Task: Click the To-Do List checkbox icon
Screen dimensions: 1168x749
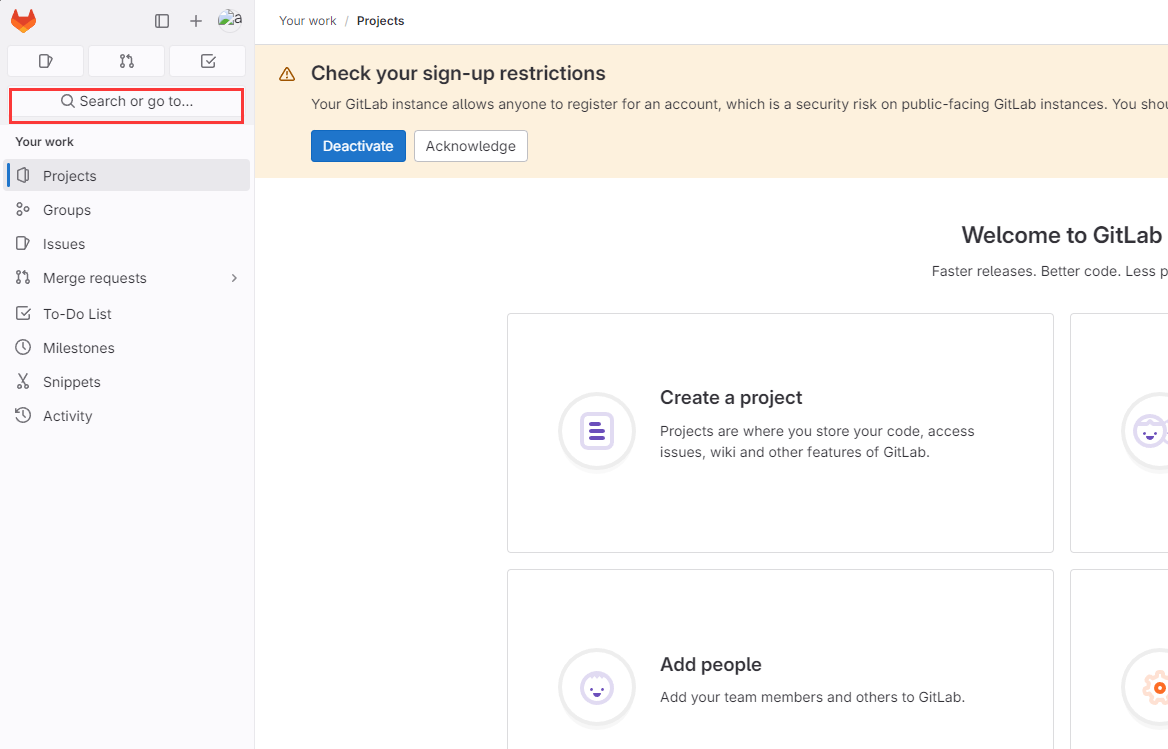Action: coord(23,313)
